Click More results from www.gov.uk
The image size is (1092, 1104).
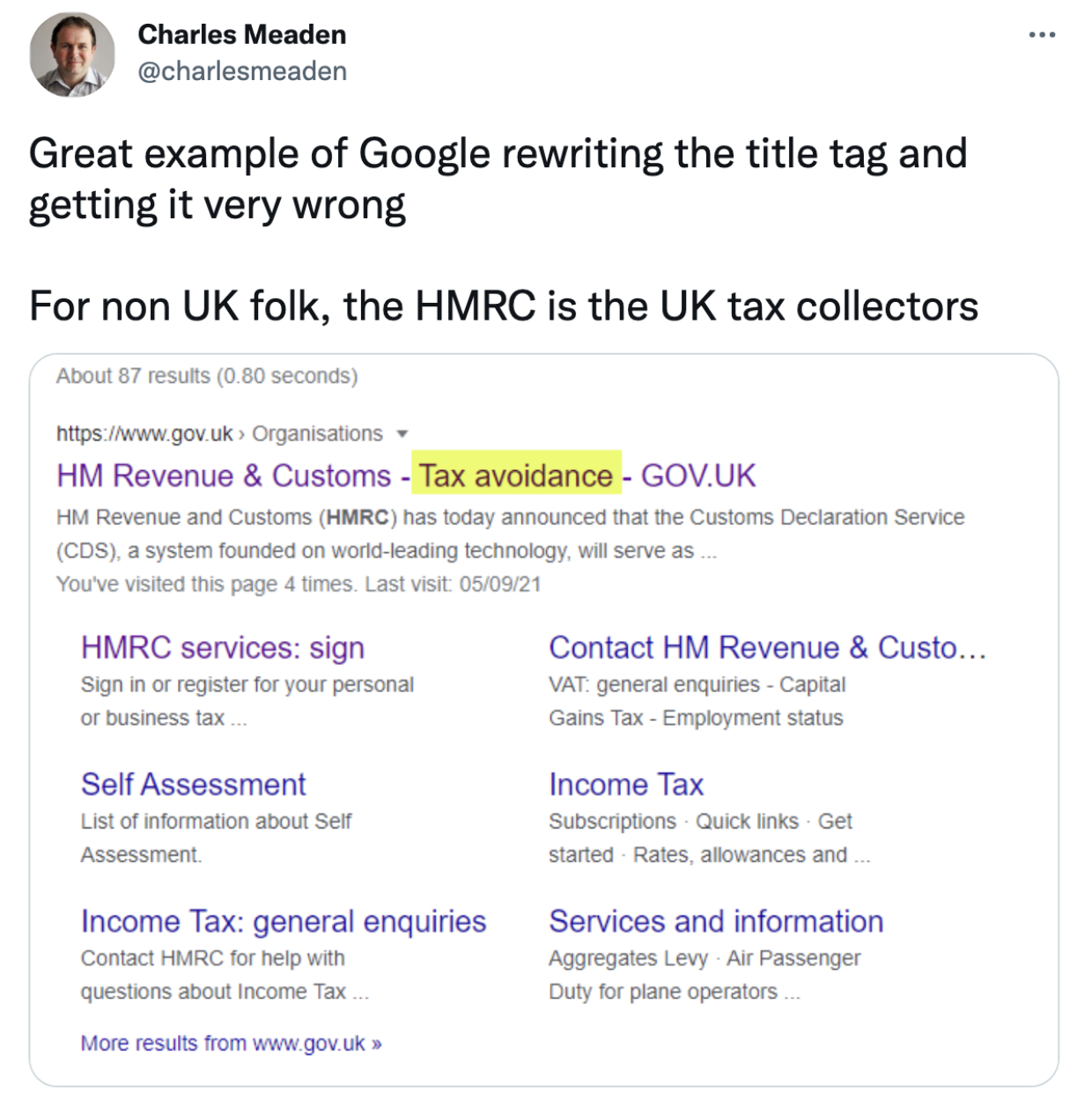(231, 1043)
